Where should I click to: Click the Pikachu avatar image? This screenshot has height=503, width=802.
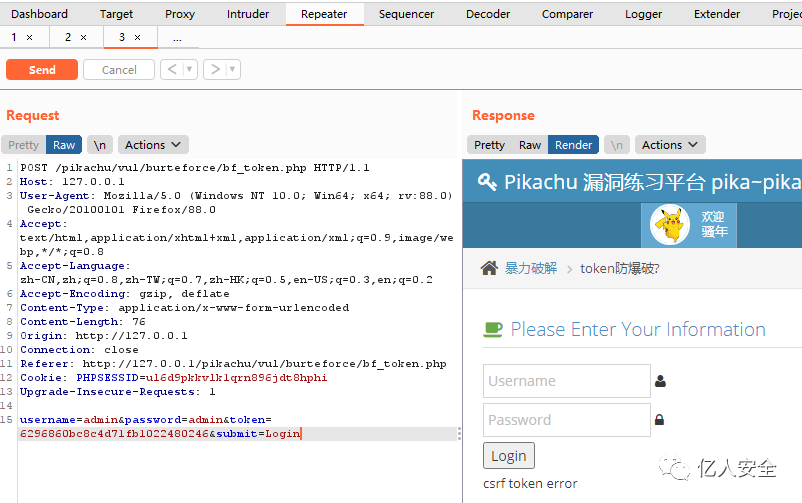point(670,225)
